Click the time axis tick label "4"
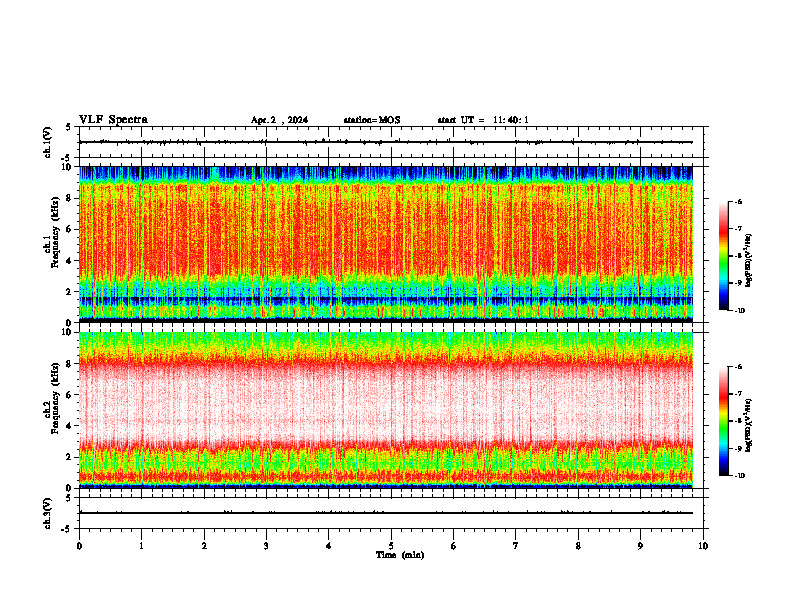 pos(329,546)
